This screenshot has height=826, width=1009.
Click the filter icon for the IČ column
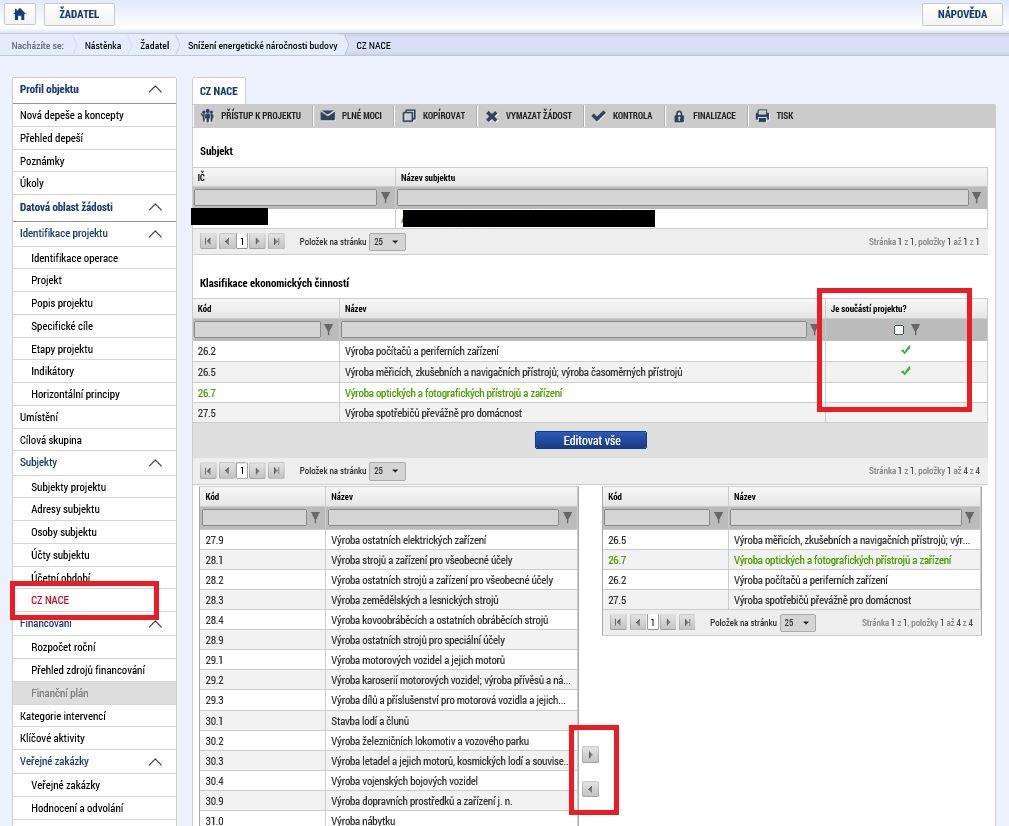tap(385, 197)
